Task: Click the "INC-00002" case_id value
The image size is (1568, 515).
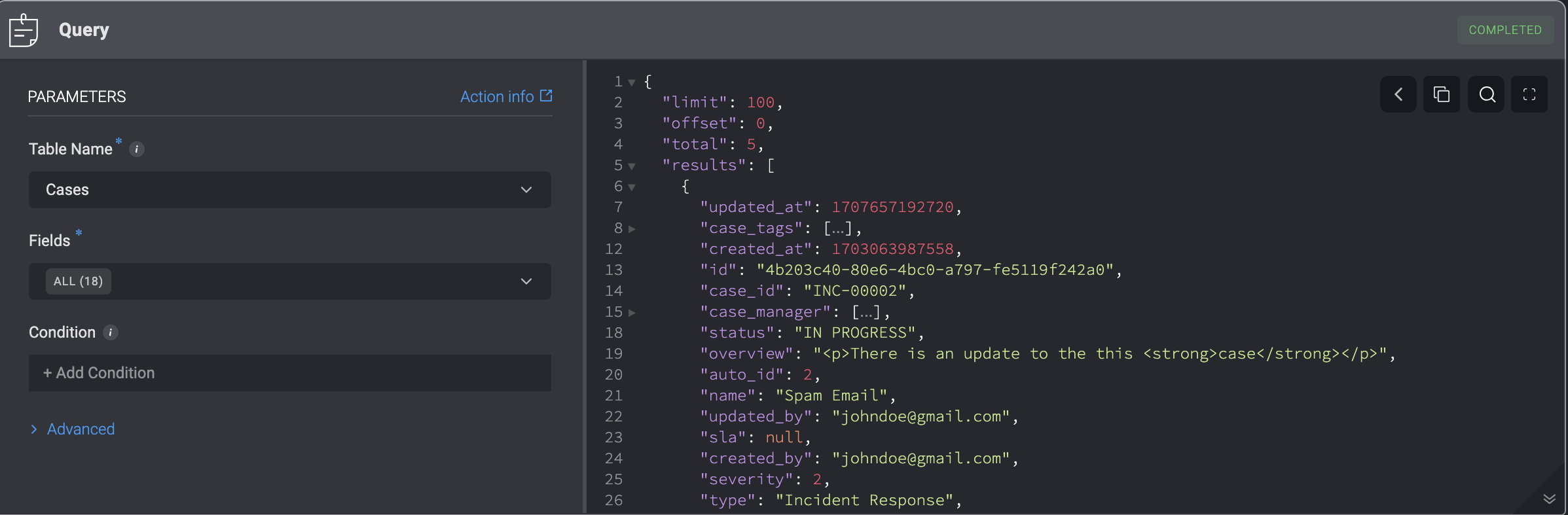Action: pyautogui.click(x=854, y=291)
